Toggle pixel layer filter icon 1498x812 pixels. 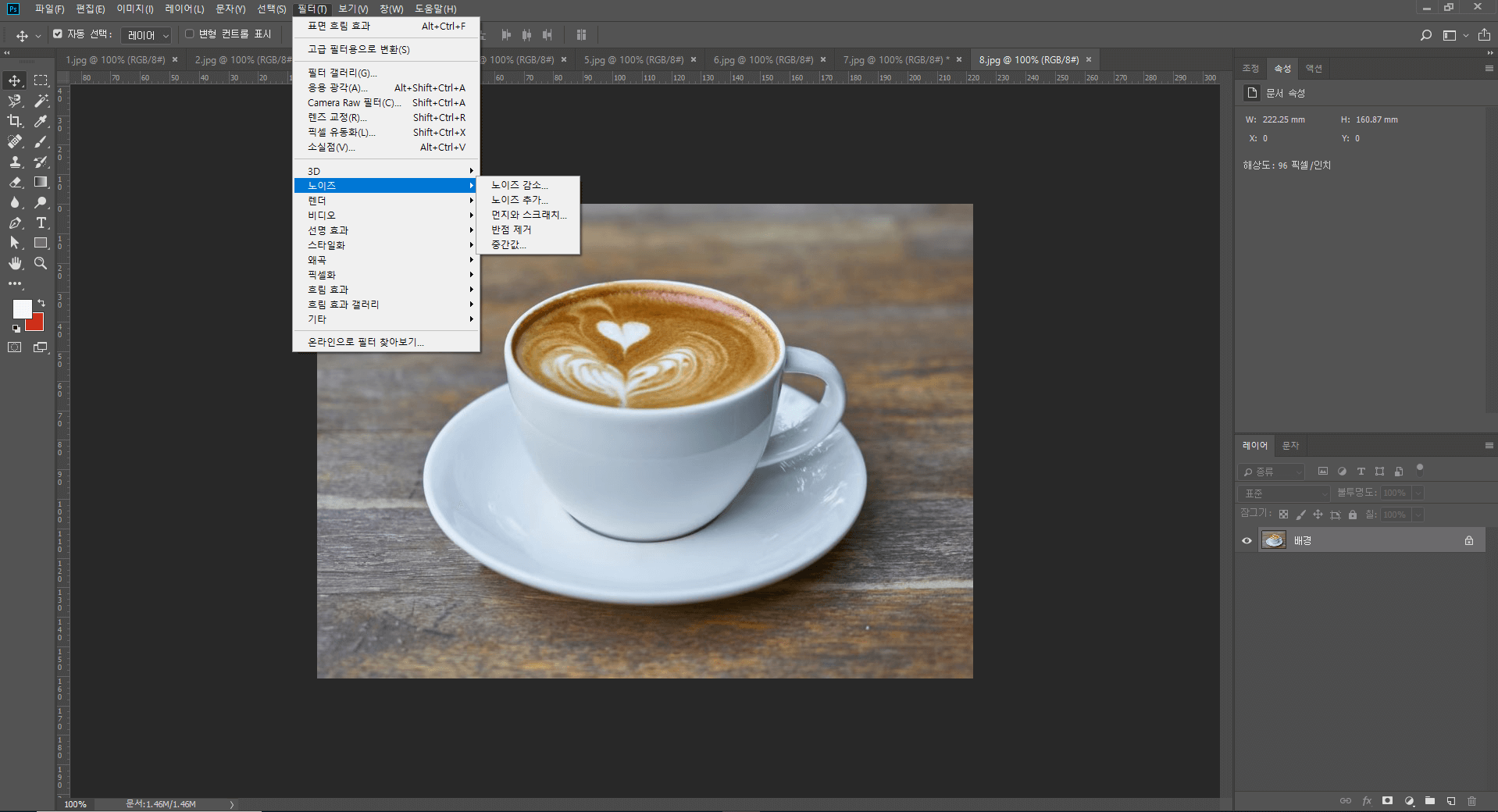click(1323, 472)
